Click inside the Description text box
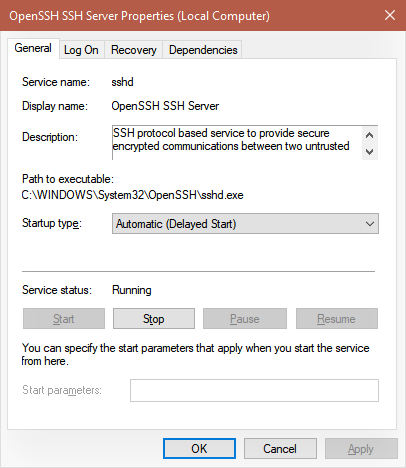Viewport: 406px width, 468px height. [x=237, y=143]
